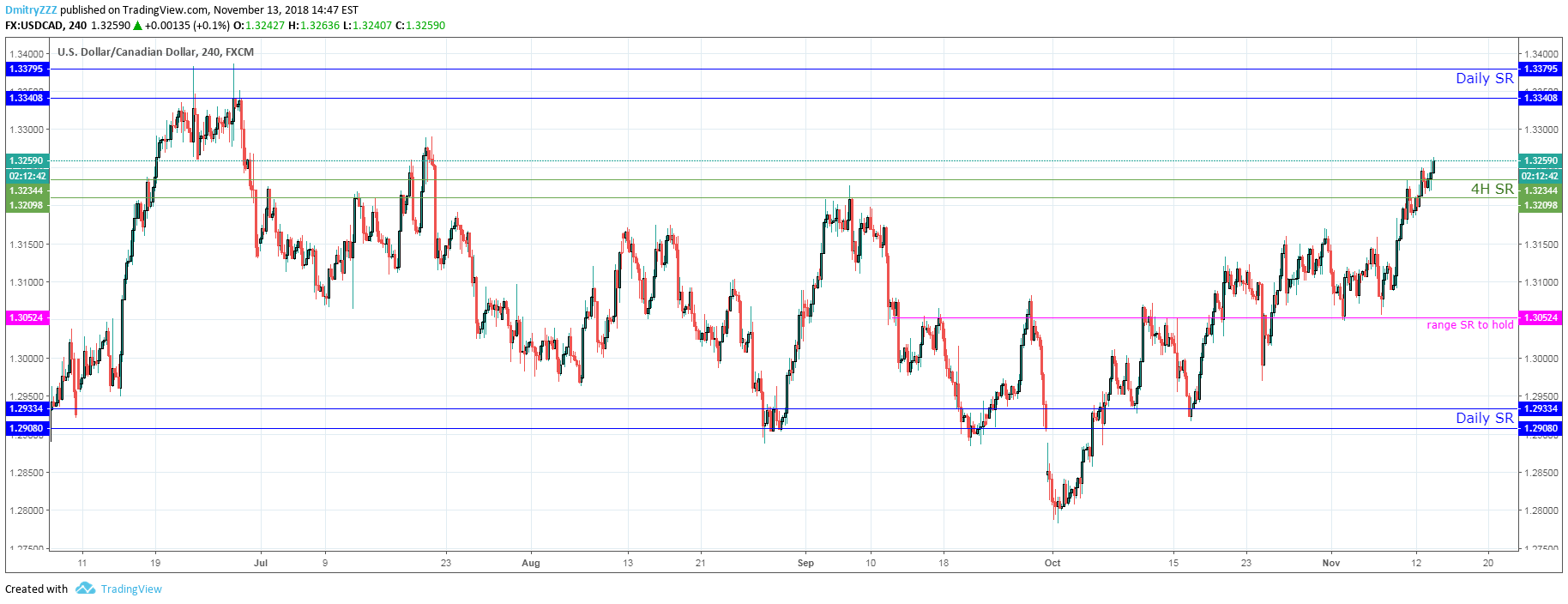
Task: Click the 02:12:42 countdown tag on right axis
Action: tap(1541, 176)
